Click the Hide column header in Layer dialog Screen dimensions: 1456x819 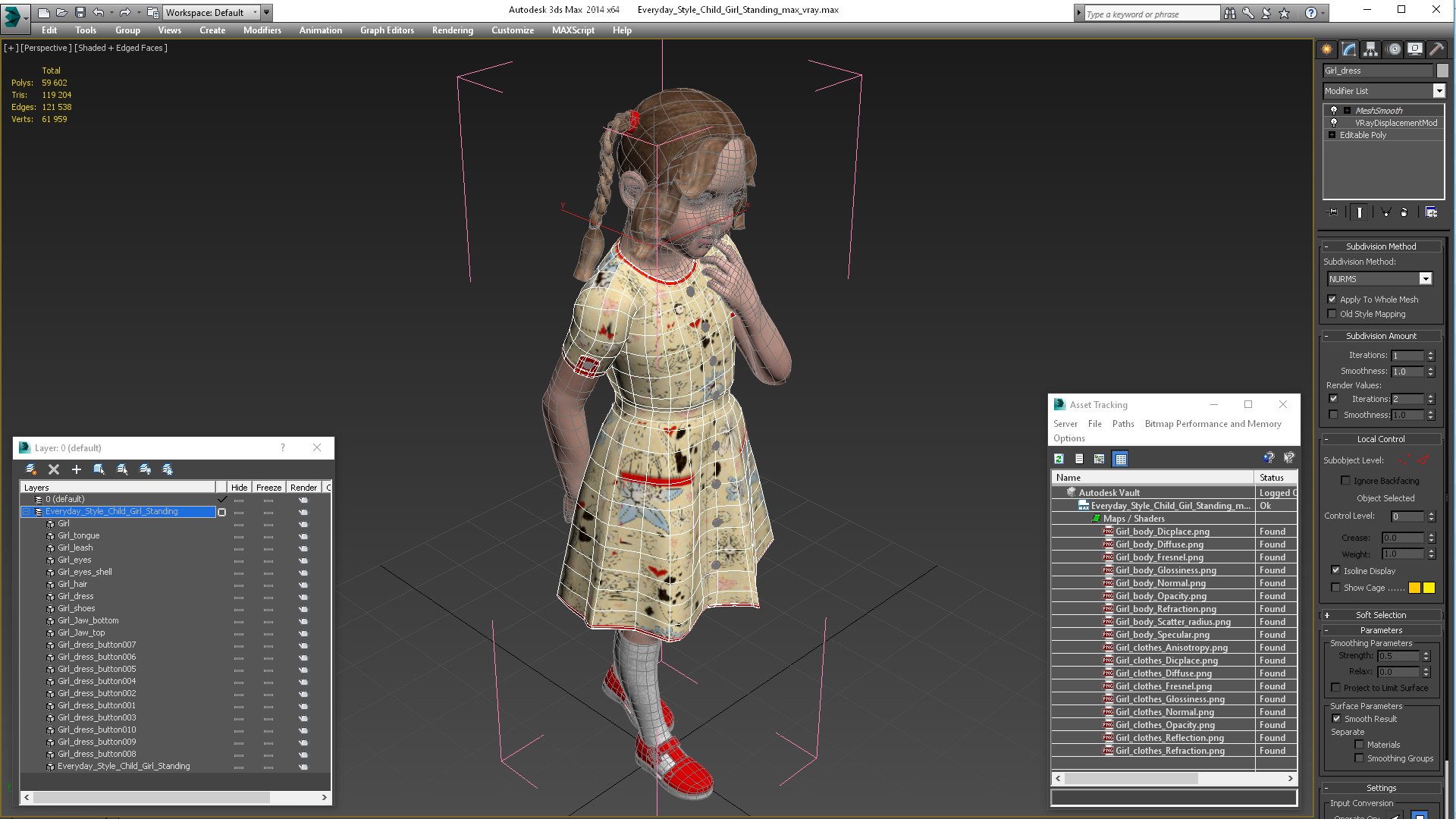pos(239,488)
